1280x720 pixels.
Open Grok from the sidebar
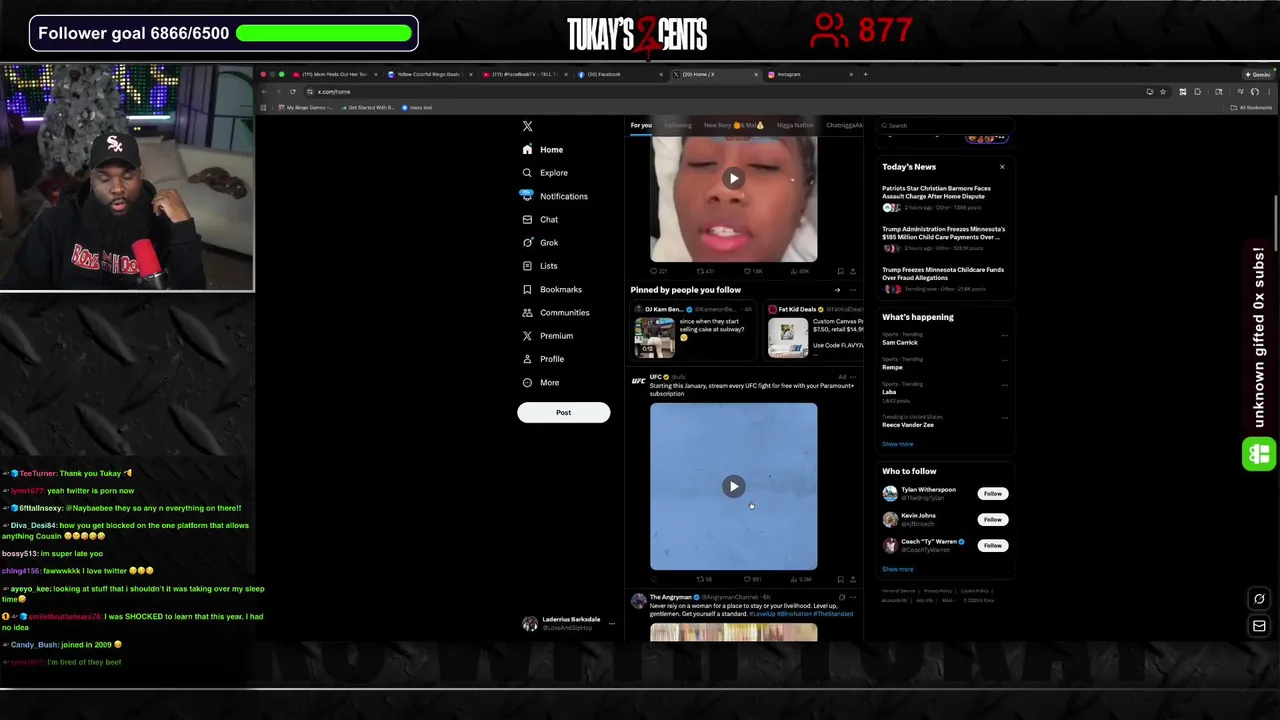(540, 243)
